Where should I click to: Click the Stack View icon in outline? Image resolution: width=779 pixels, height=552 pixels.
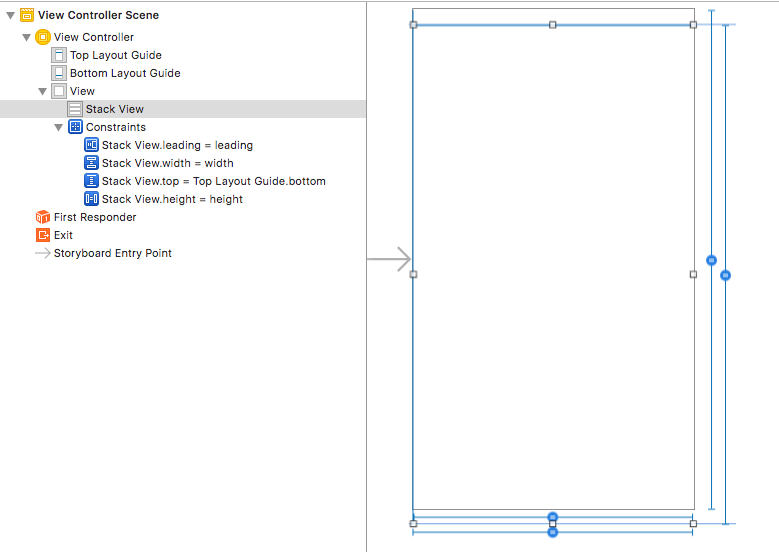coord(75,109)
